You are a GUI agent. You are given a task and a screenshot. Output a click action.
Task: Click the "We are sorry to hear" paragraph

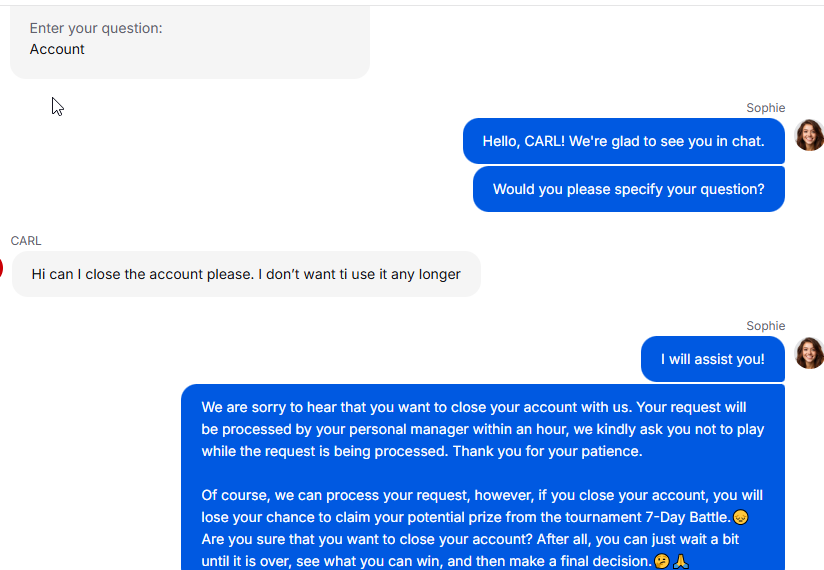(x=482, y=429)
